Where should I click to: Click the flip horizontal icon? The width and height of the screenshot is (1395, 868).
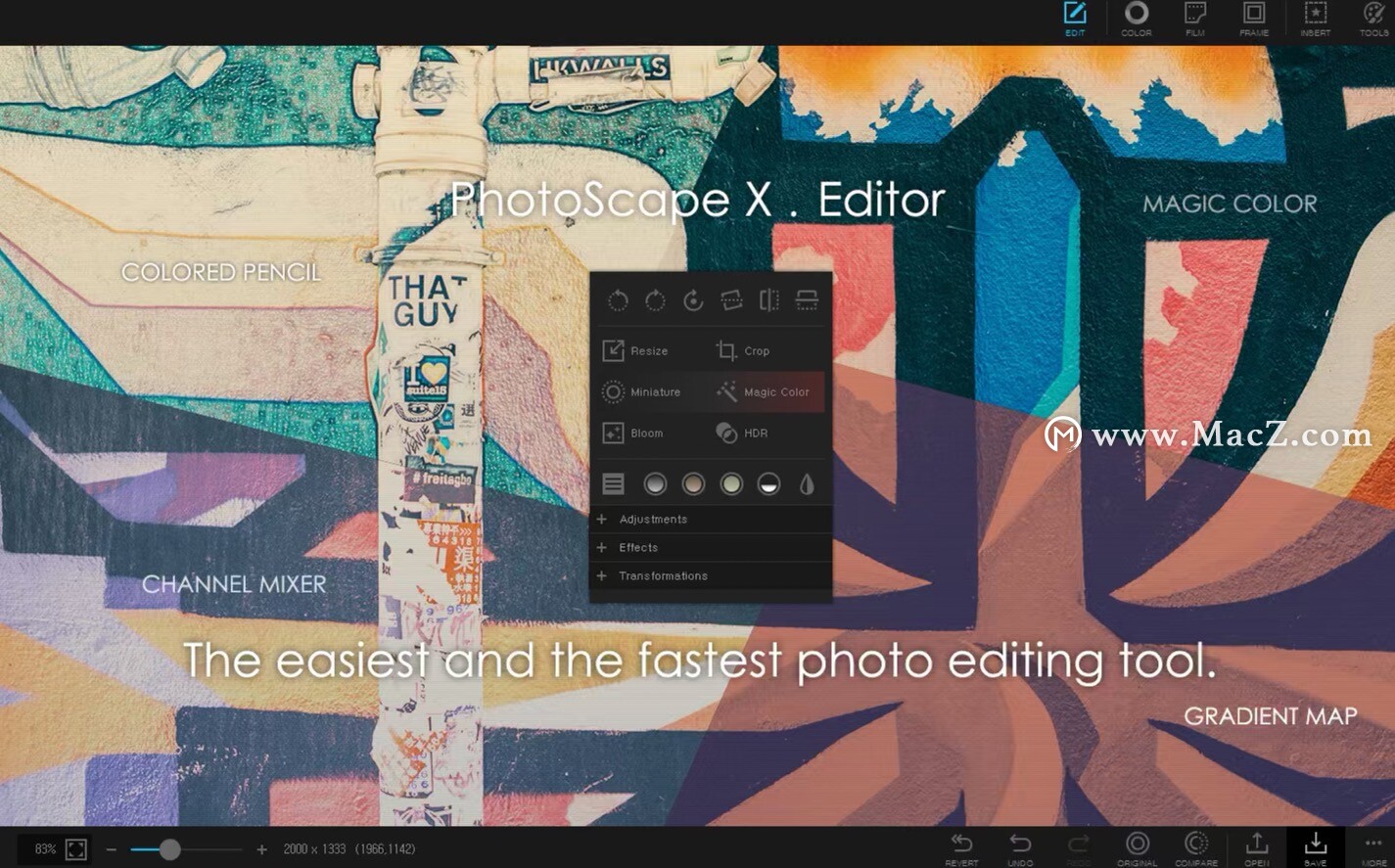(x=769, y=300)
